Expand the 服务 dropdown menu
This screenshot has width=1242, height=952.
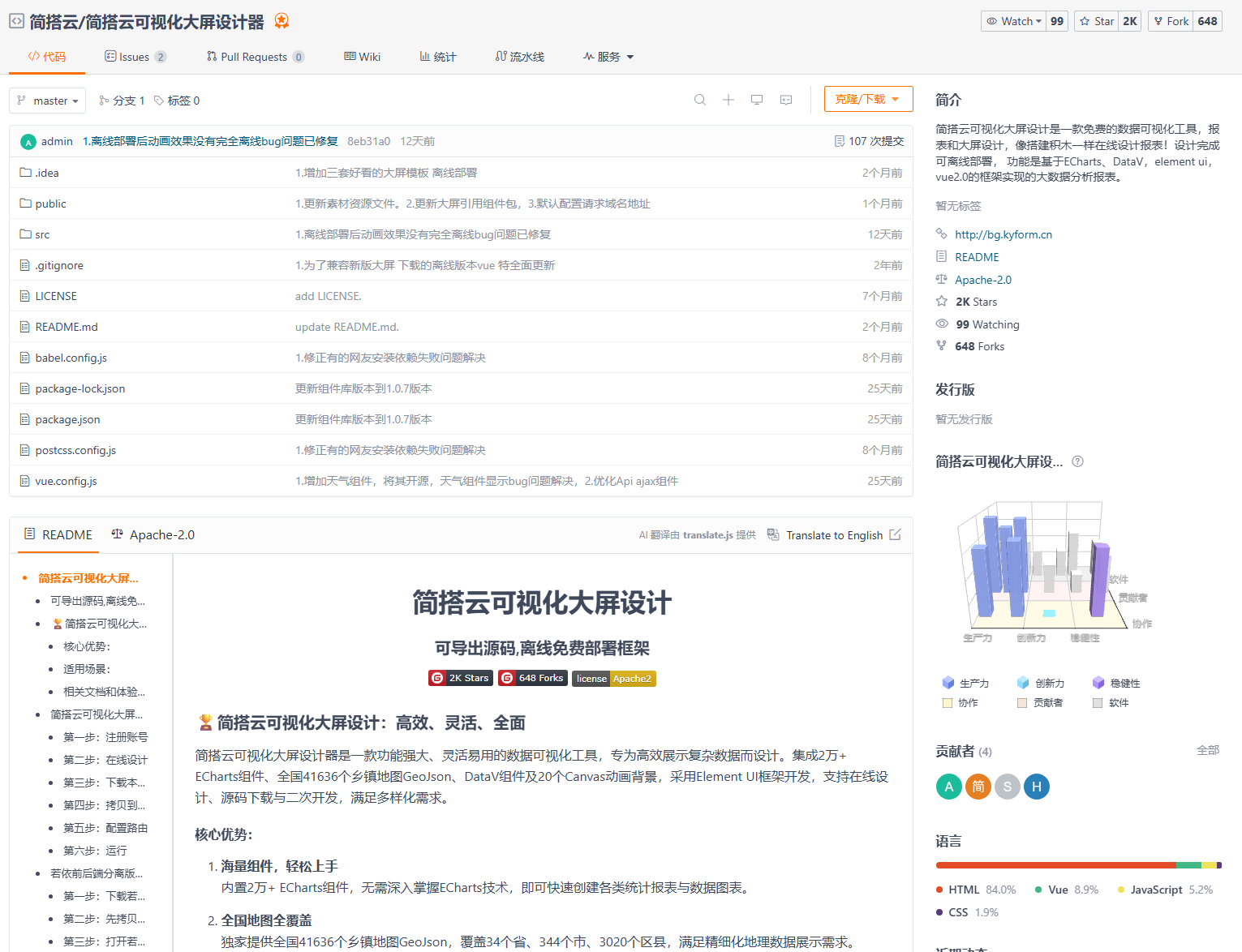(608, 57)
